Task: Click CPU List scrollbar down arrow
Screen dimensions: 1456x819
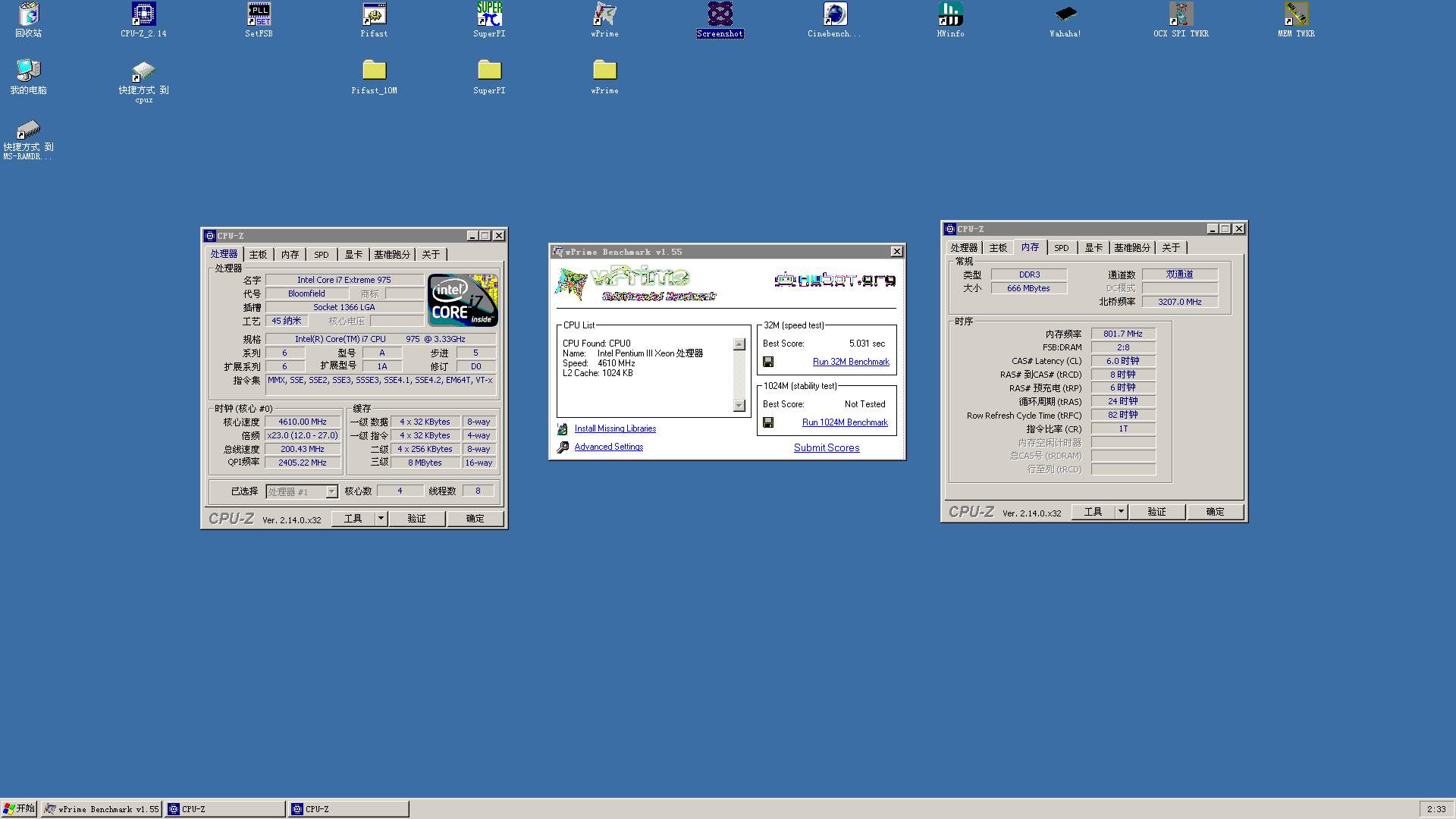Action: click(739, 406)
